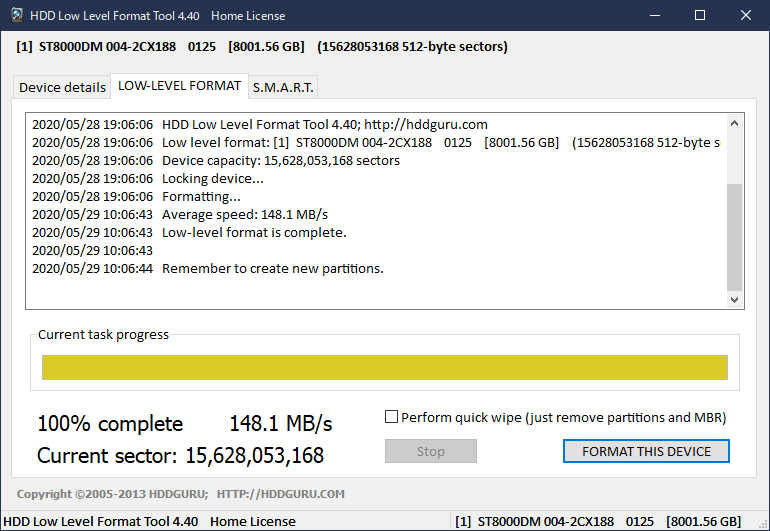
Task: Minimize the HDD Low Level Format Tool window
Action: pos(655,15)
